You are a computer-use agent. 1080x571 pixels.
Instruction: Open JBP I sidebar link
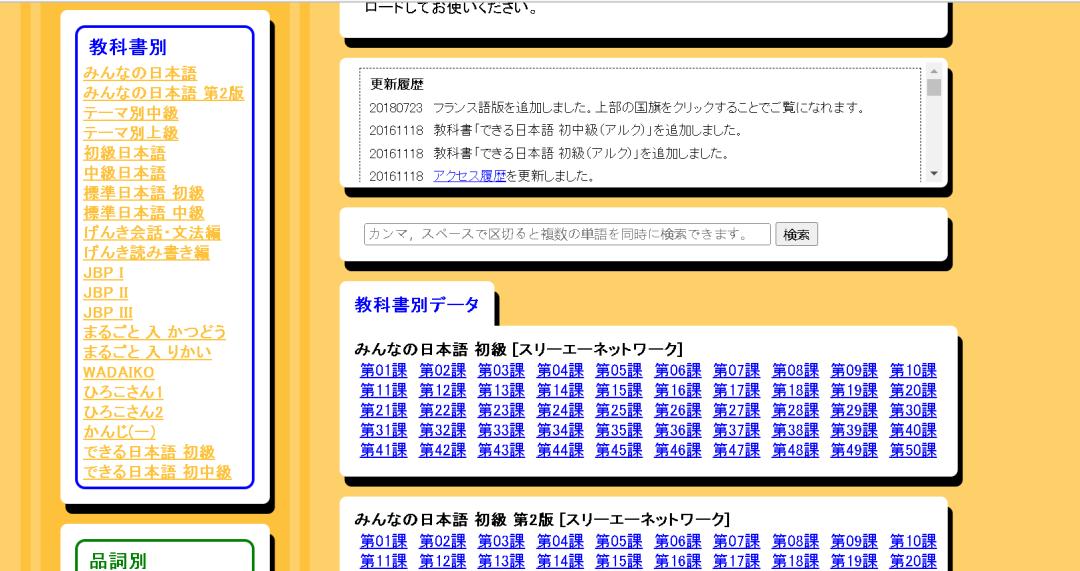103,273
